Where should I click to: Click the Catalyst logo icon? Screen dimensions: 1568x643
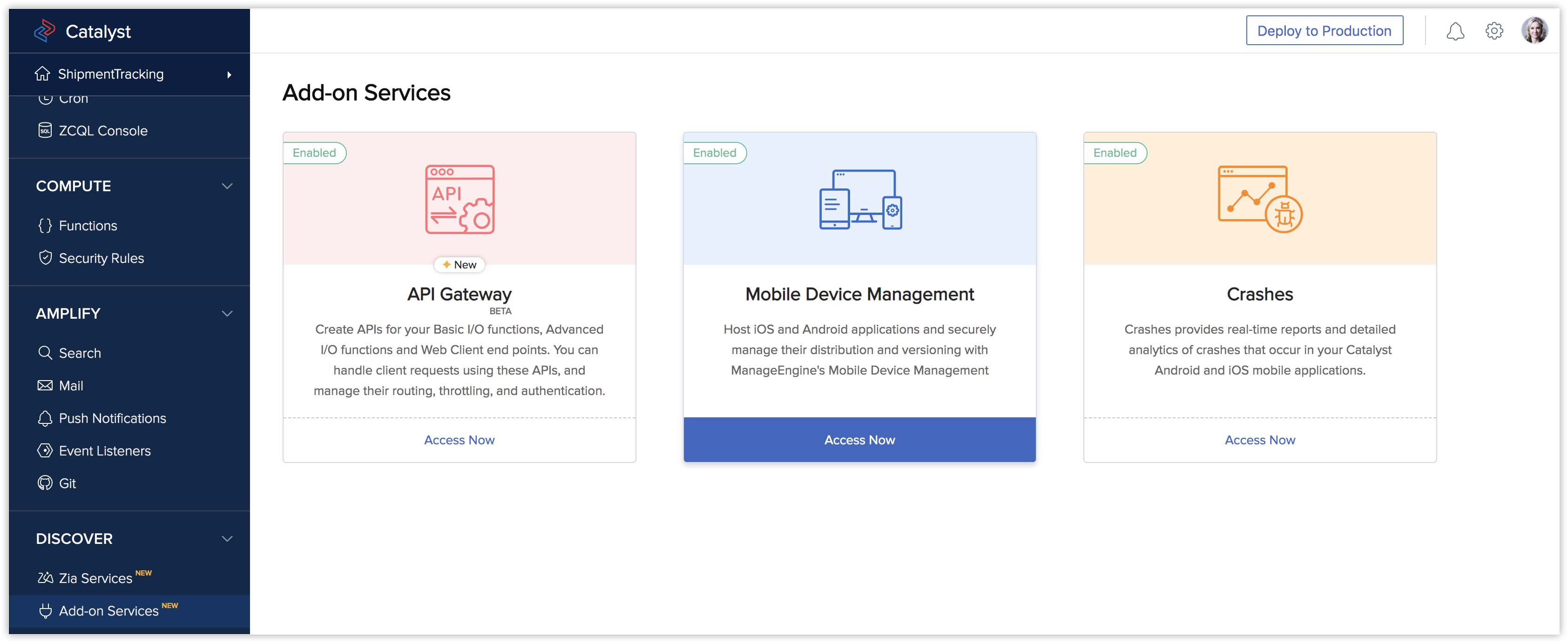(x=44, y=31)
